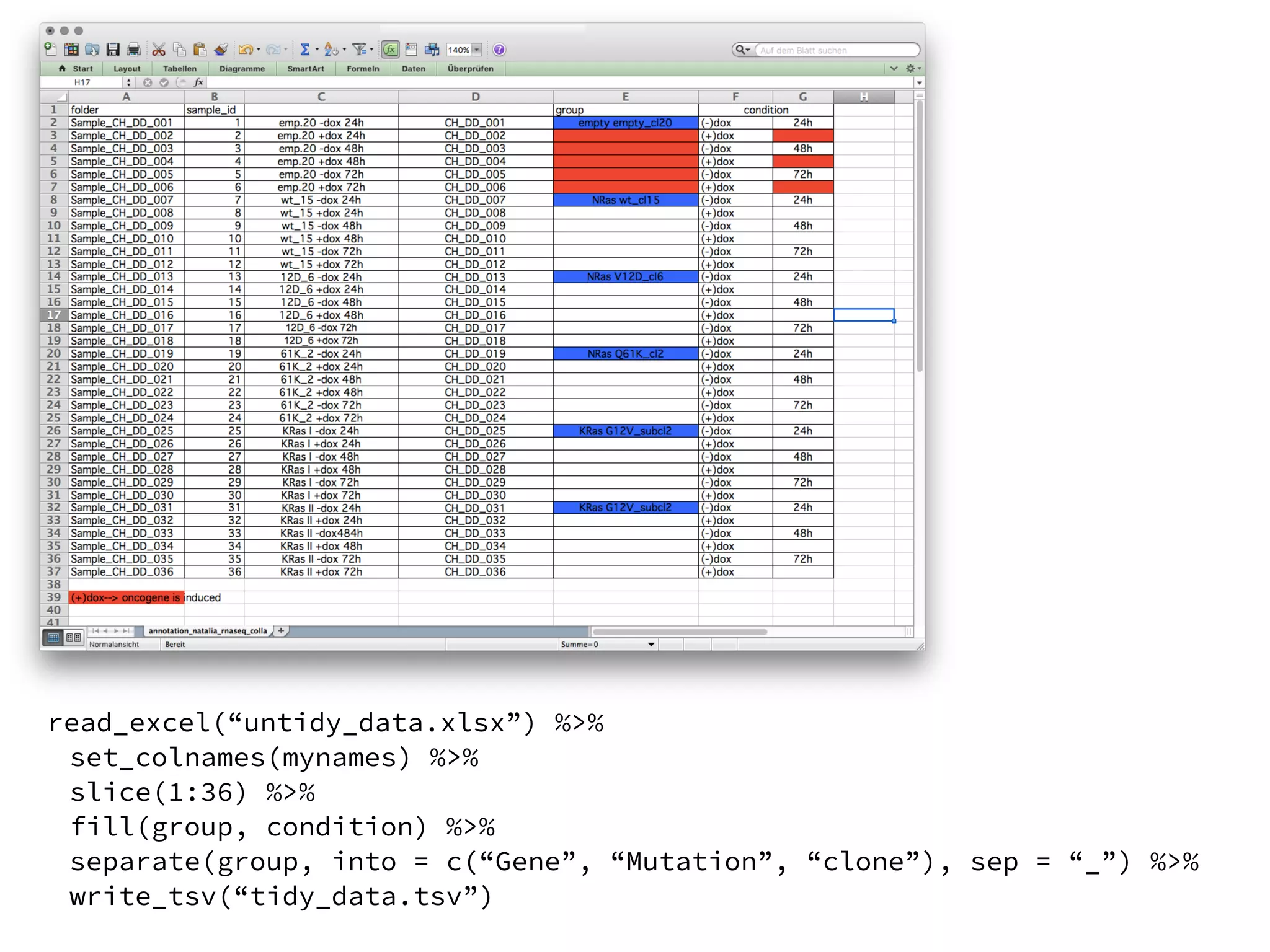Click the ribbon settings gear icon
This screenshot has height=952, width=1270.
910,69
